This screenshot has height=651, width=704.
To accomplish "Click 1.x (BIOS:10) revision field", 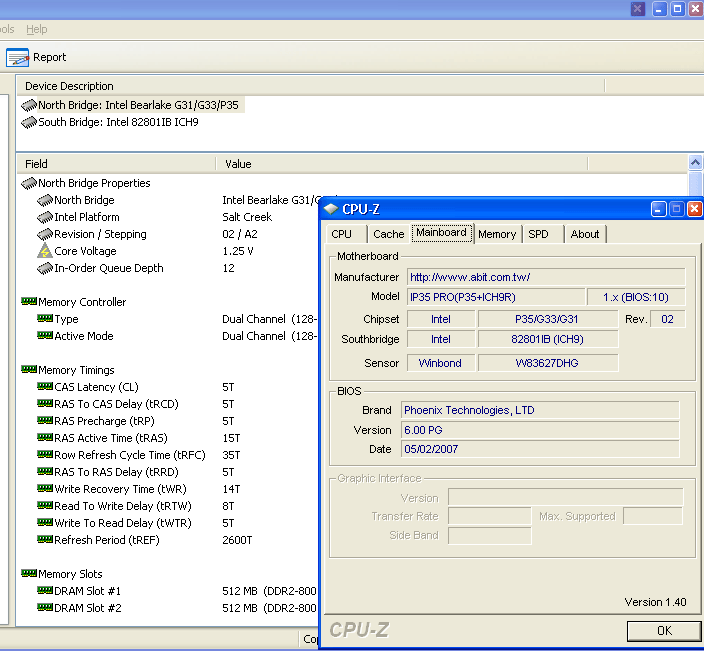I will [x=636, y=297].
